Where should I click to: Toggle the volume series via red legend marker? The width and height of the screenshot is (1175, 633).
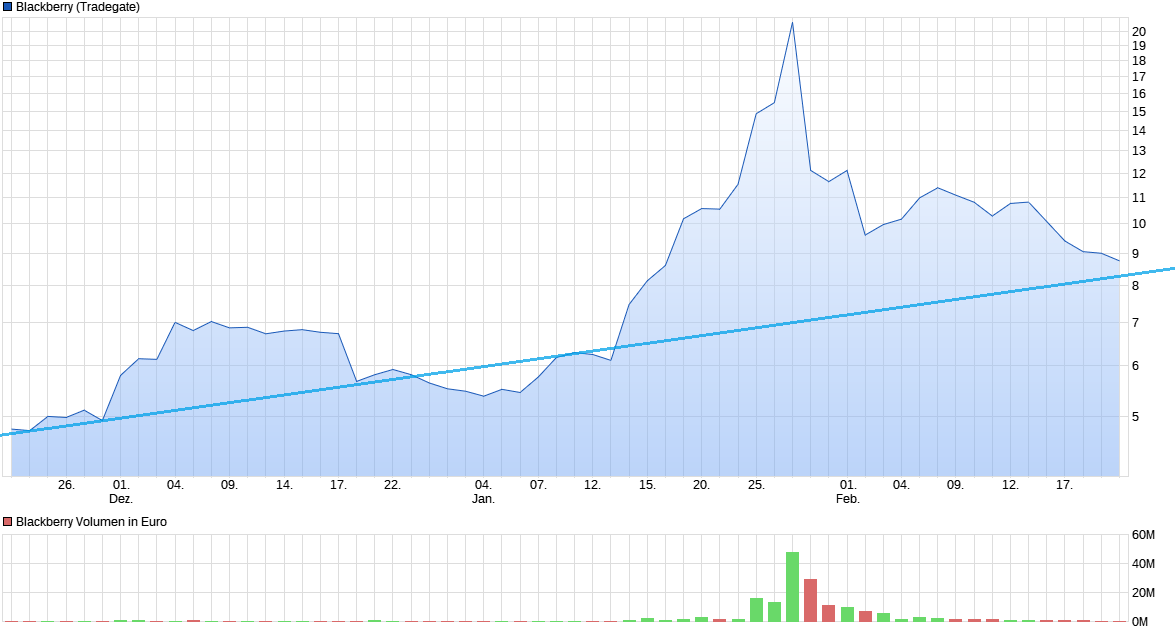point(9,521)
